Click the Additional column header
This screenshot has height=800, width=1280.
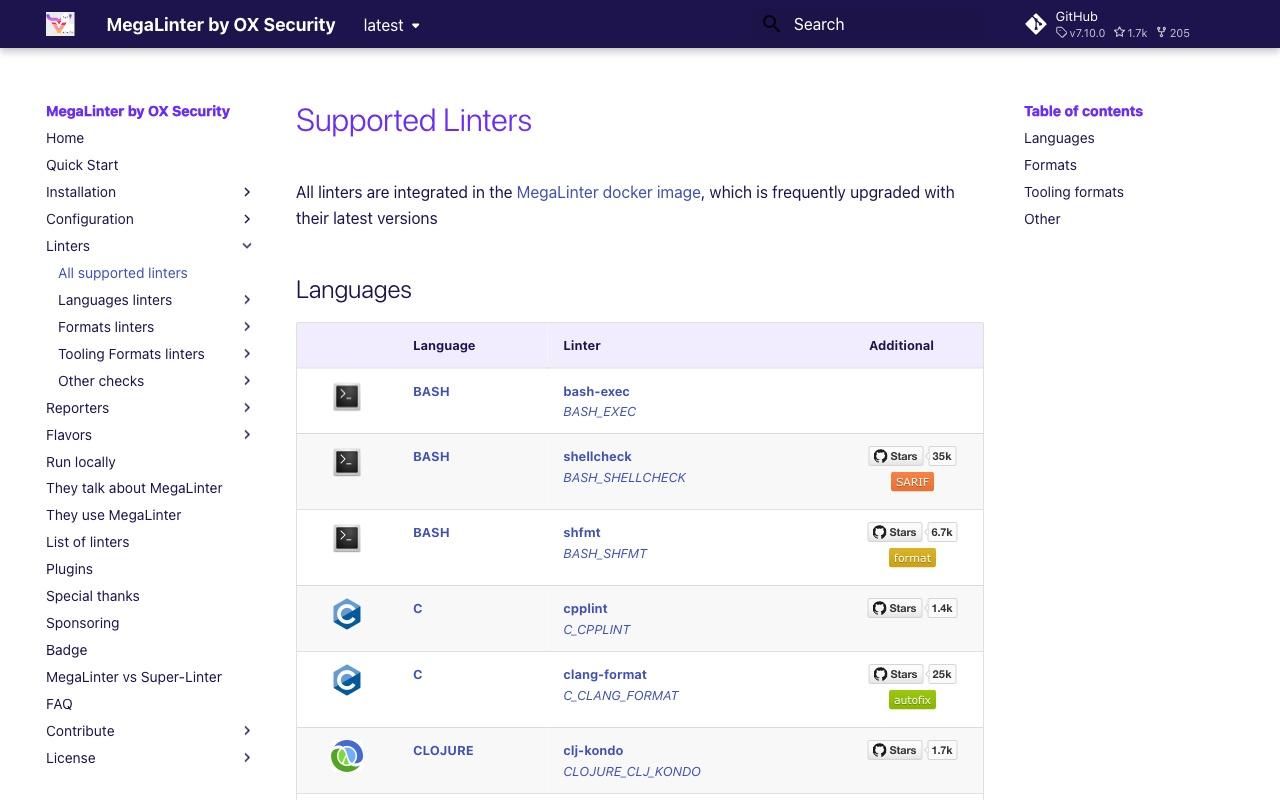901,345
